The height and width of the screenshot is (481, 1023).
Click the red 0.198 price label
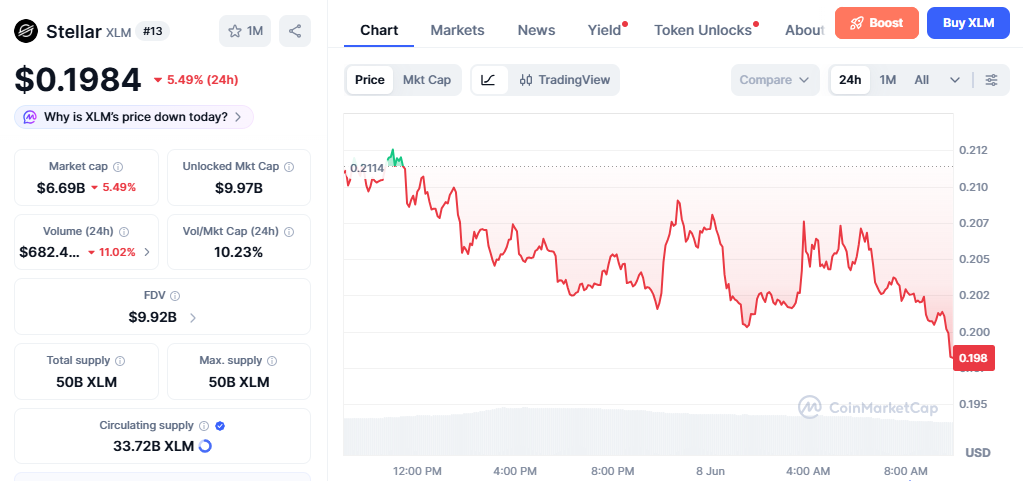[x=973, y=358]
